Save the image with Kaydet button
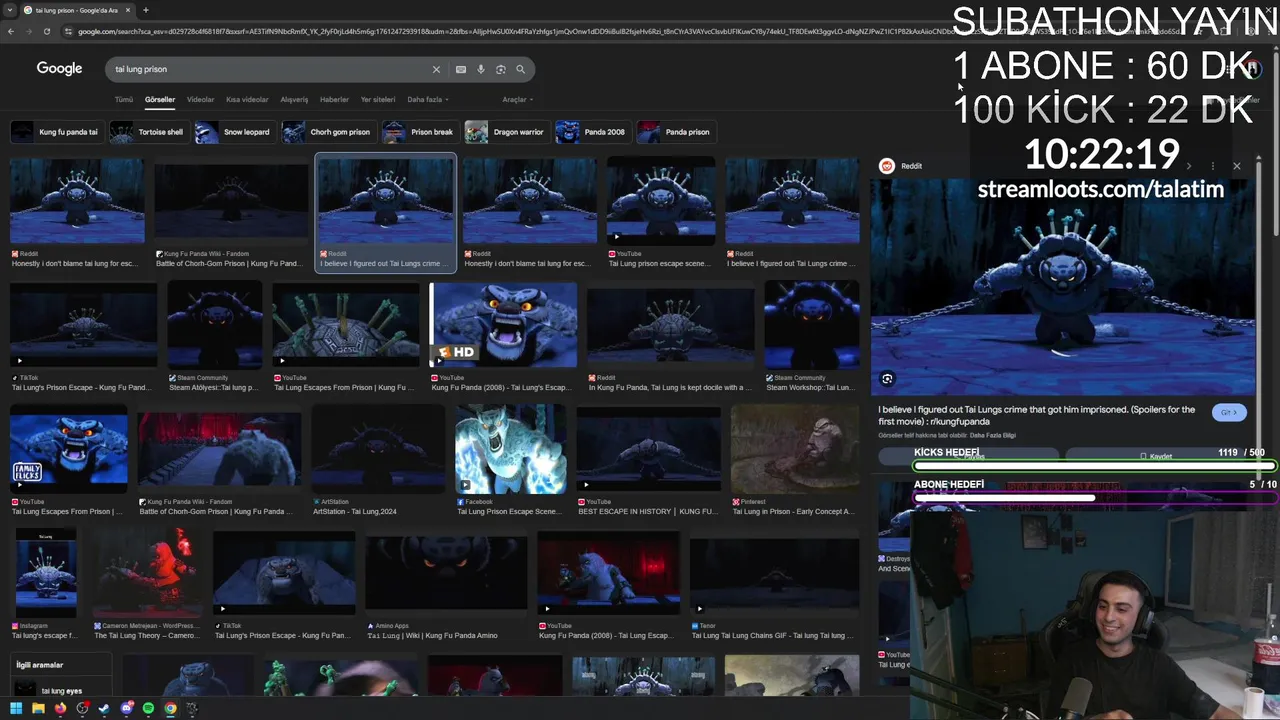Image resolution: width=1280 pixels, height=720 pixels. coord(1156,456)
